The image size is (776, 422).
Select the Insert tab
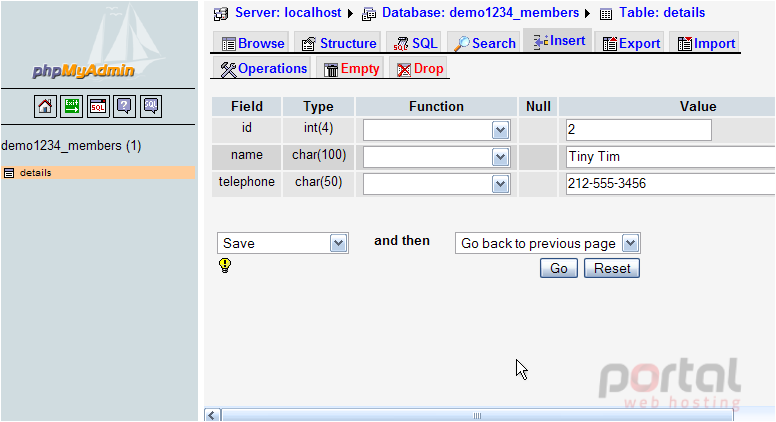point(559,41)
